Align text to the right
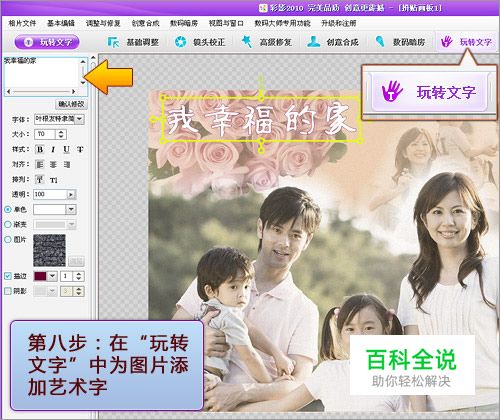This screenshot has height=420, width=500. [67, 164]
